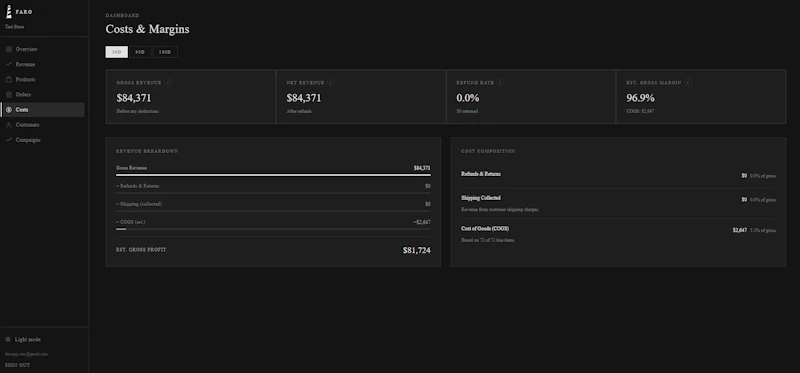
Task: Switch to the 180D time range
Action: pos(165,52)
